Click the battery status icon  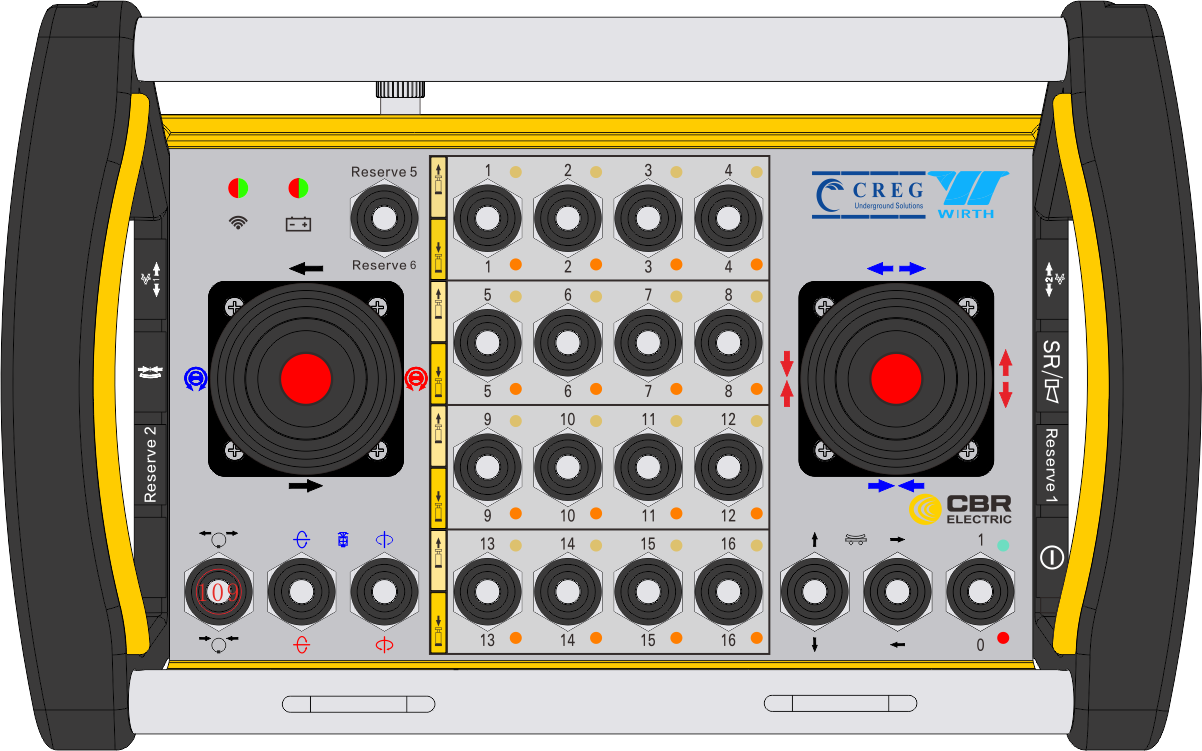click(298, 223)
